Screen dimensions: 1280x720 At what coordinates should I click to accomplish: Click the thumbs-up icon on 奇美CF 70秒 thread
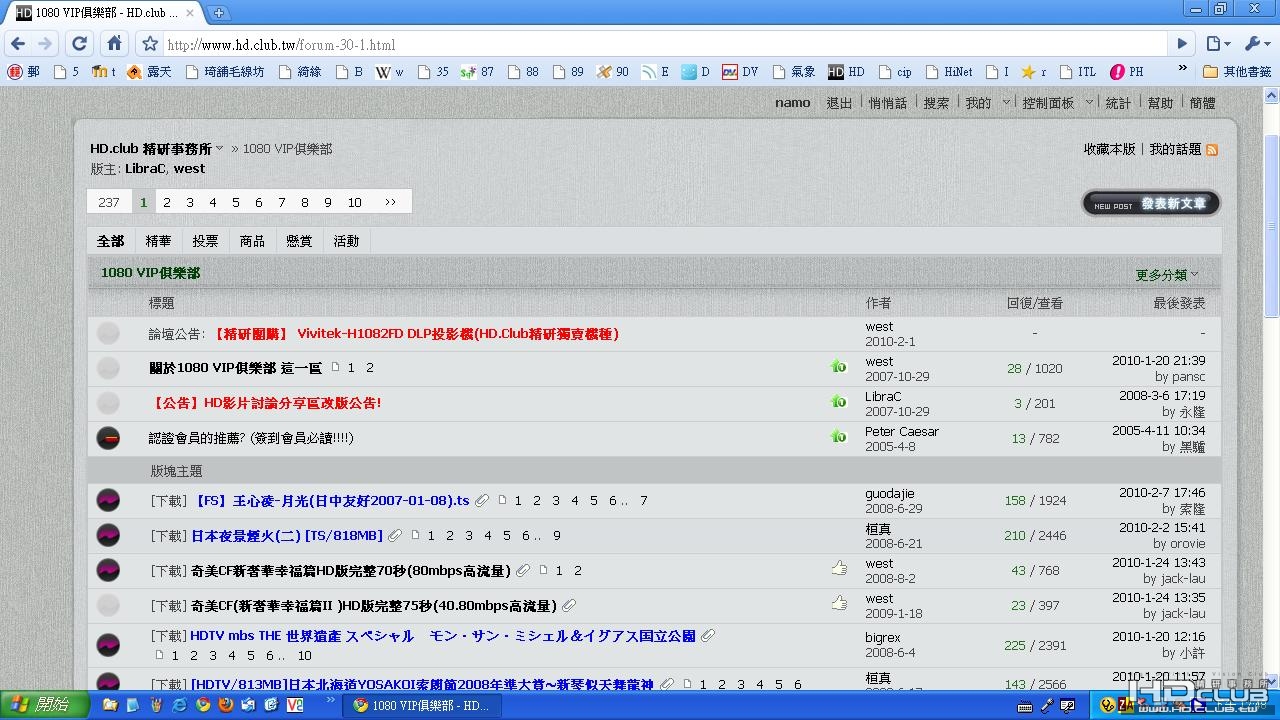point(839,568)
